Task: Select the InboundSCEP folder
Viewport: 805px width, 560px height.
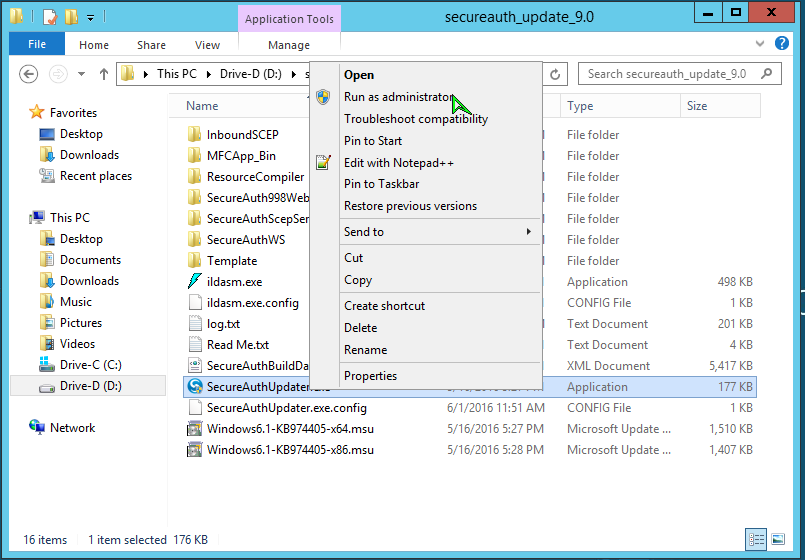Action: click(242, 135)
